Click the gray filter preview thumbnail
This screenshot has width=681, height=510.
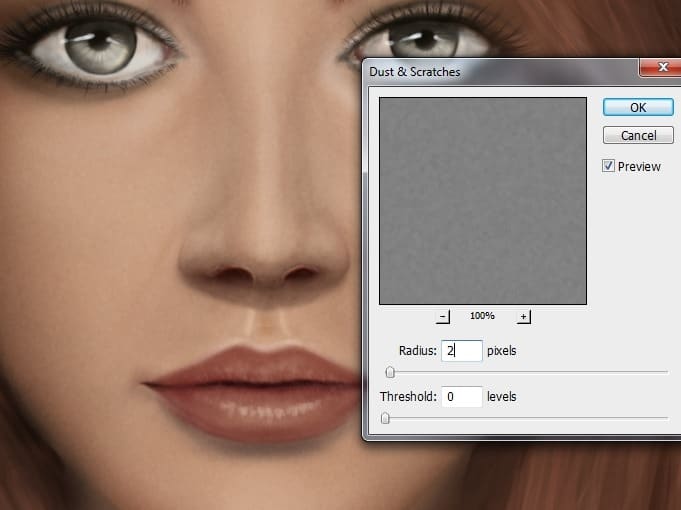(483, 201)
